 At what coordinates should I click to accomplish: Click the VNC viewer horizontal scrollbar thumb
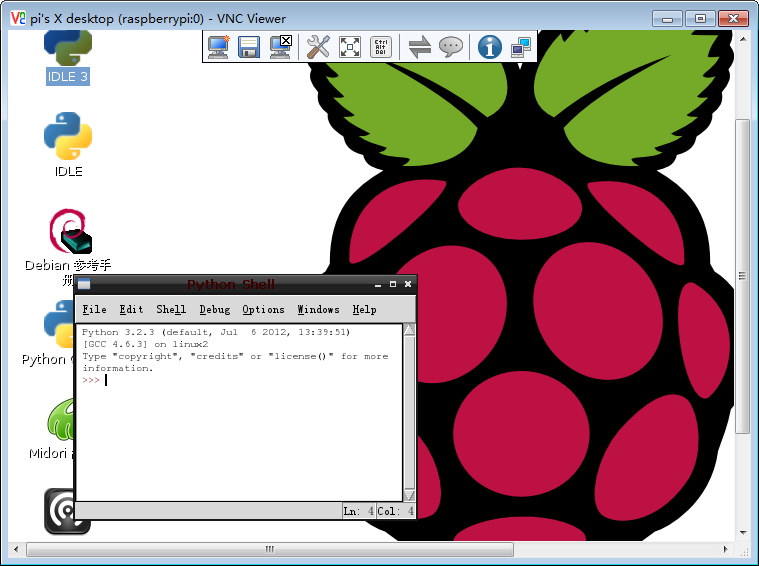click(270, 549)
